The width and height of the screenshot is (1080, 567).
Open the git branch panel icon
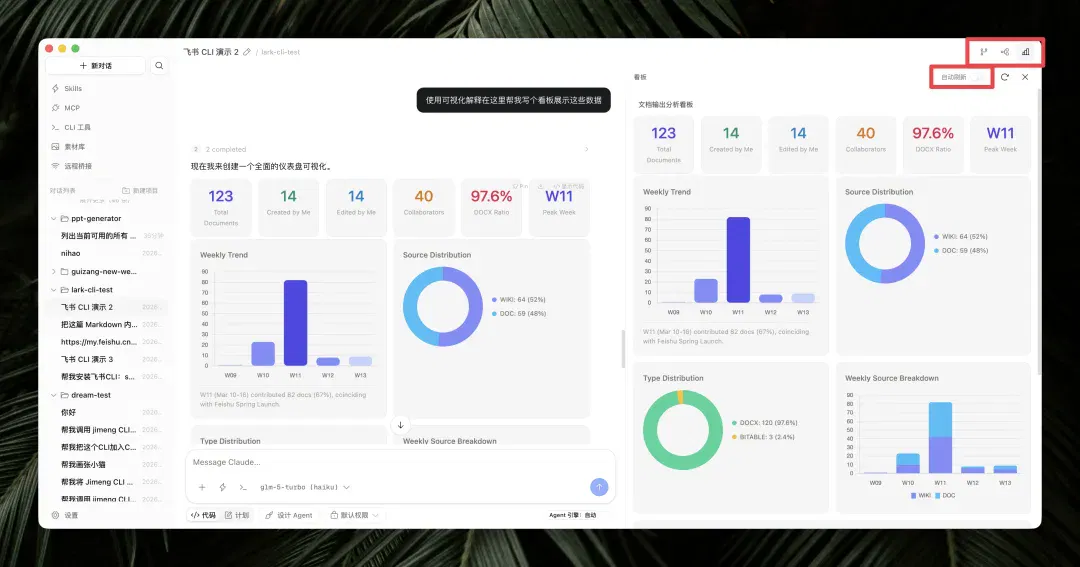[x=984, y=52]
